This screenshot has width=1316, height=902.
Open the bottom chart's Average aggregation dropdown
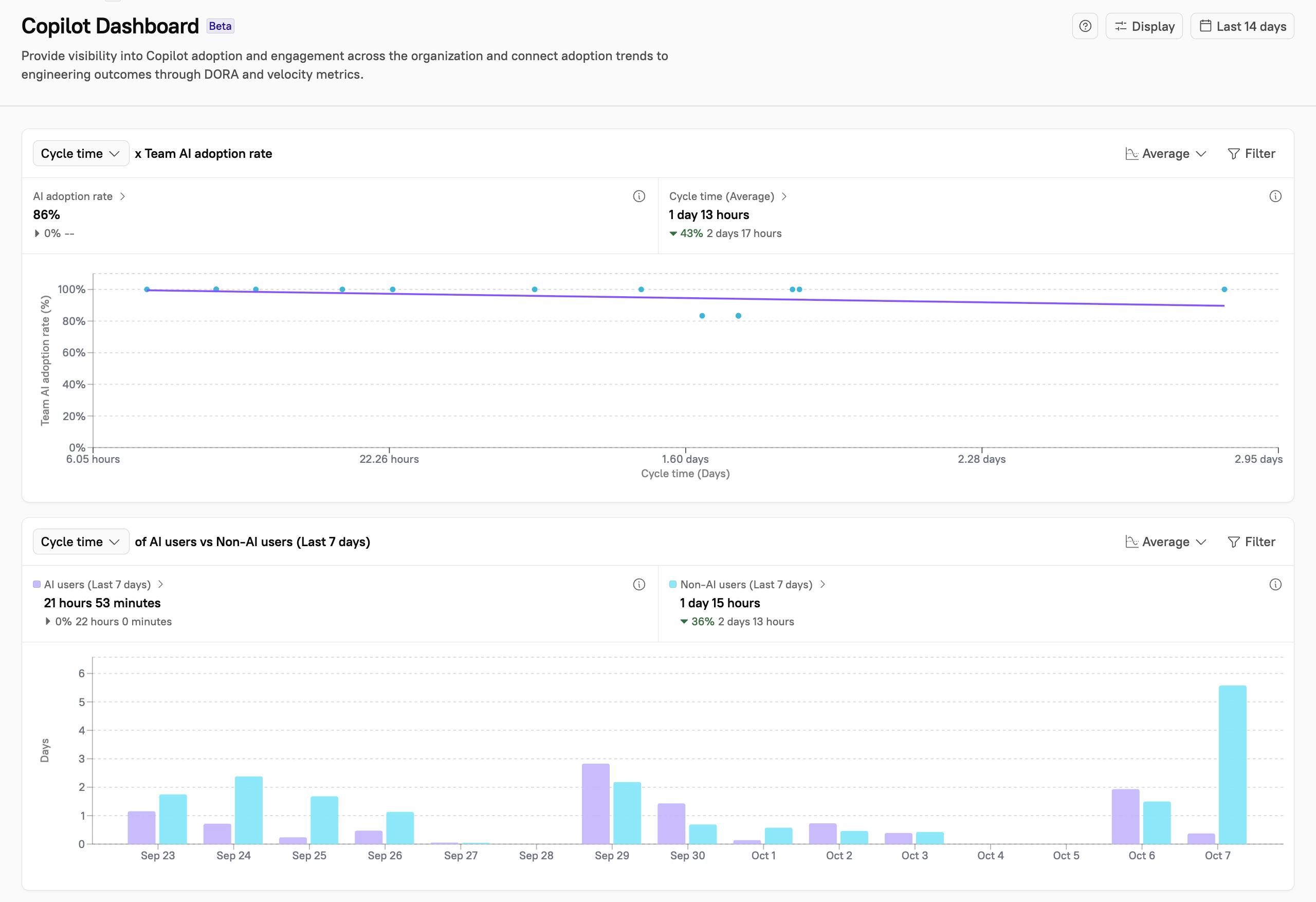[1165, 542]
